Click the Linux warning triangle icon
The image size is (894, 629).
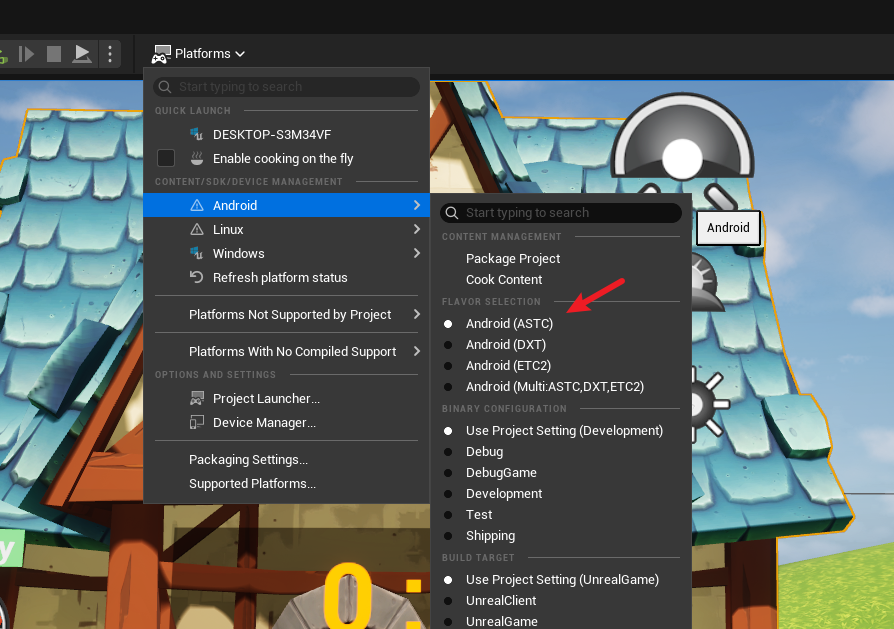pyautogui.click(x=197, y=229)
